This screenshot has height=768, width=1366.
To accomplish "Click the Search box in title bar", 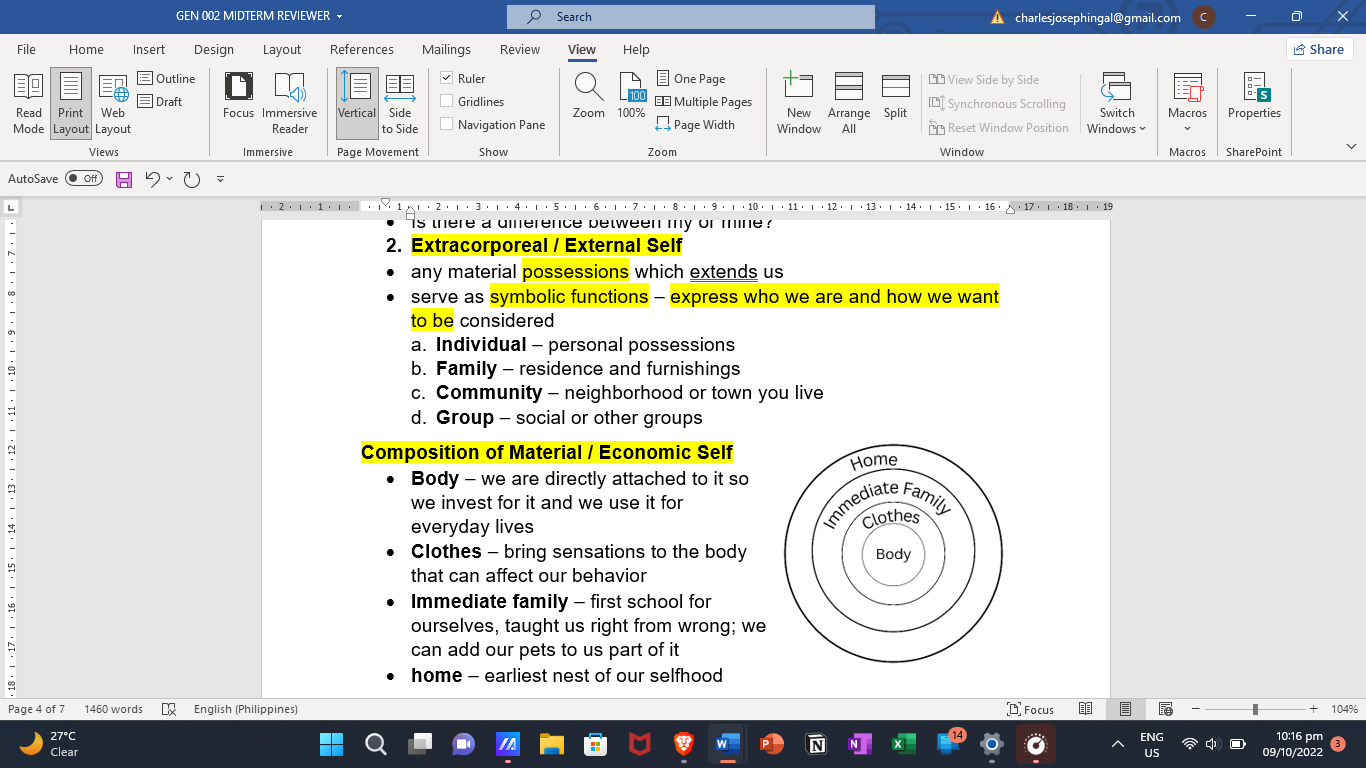I will pos(691,17).
